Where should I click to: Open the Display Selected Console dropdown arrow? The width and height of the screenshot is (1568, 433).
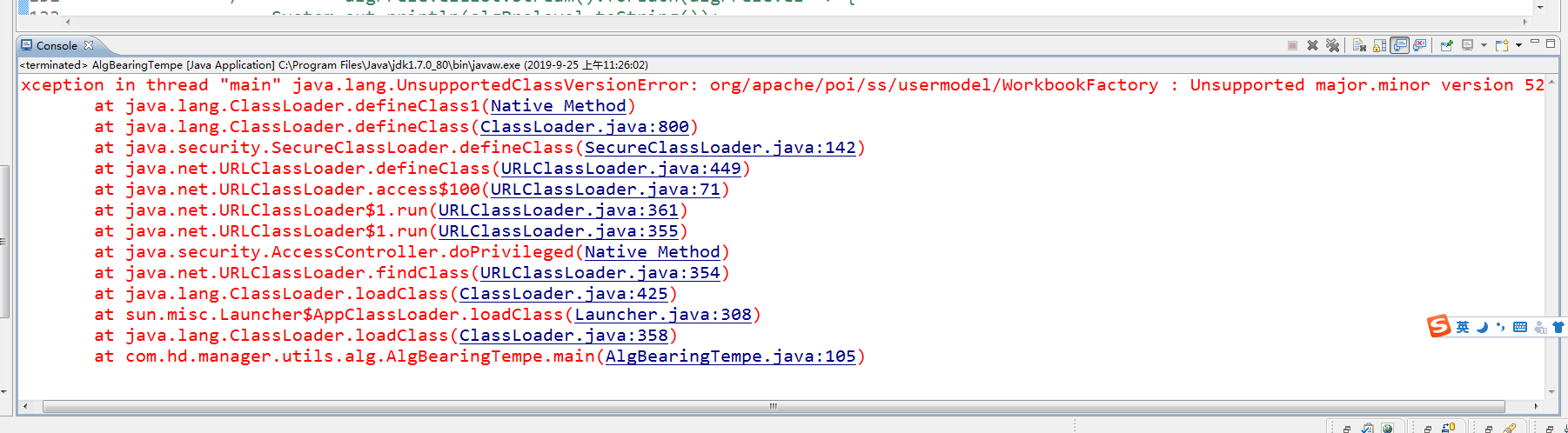click(x=1484, y=45)
